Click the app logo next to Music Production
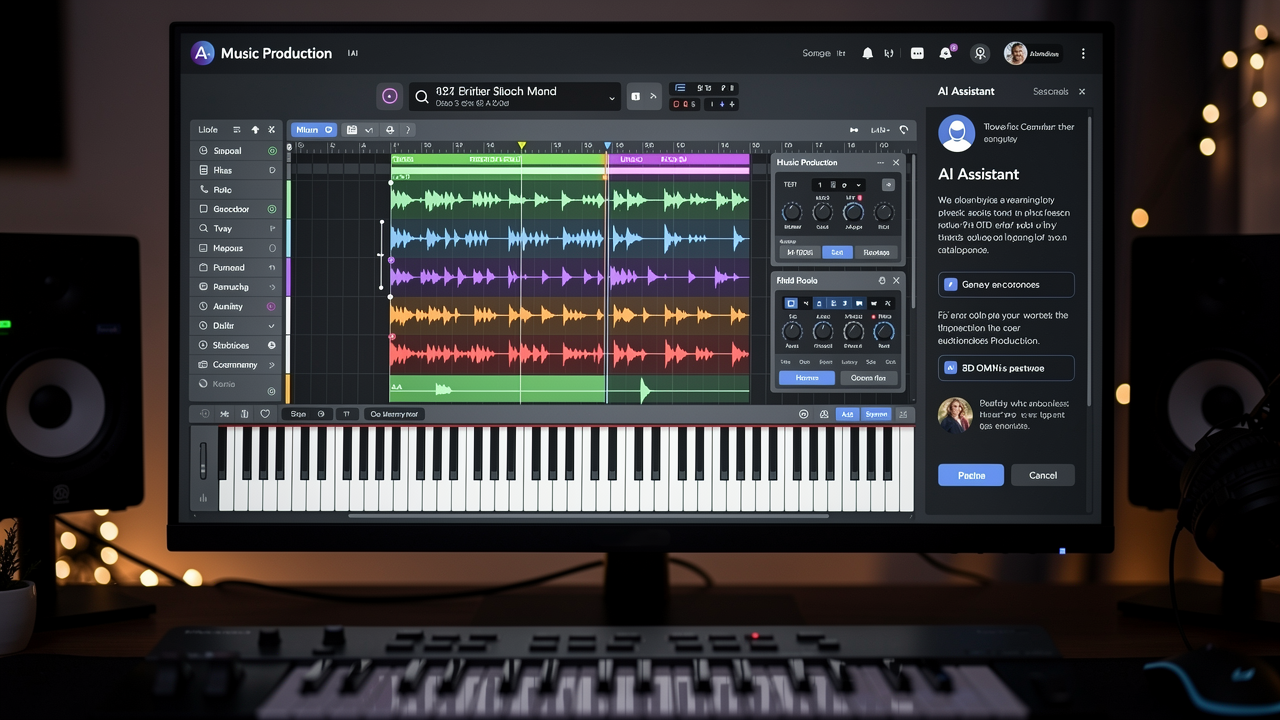 tap(202, 53)
